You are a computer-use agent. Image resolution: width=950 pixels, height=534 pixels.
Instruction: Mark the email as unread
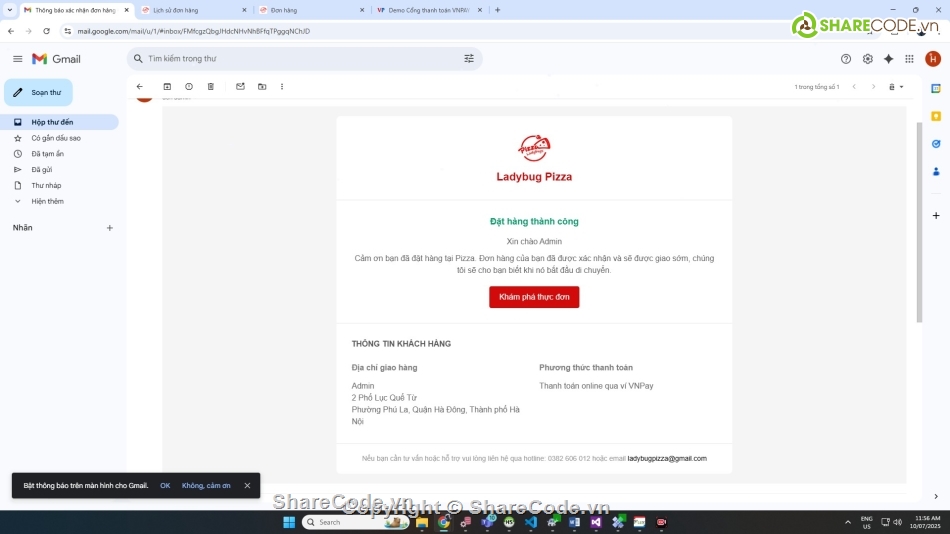241,87
